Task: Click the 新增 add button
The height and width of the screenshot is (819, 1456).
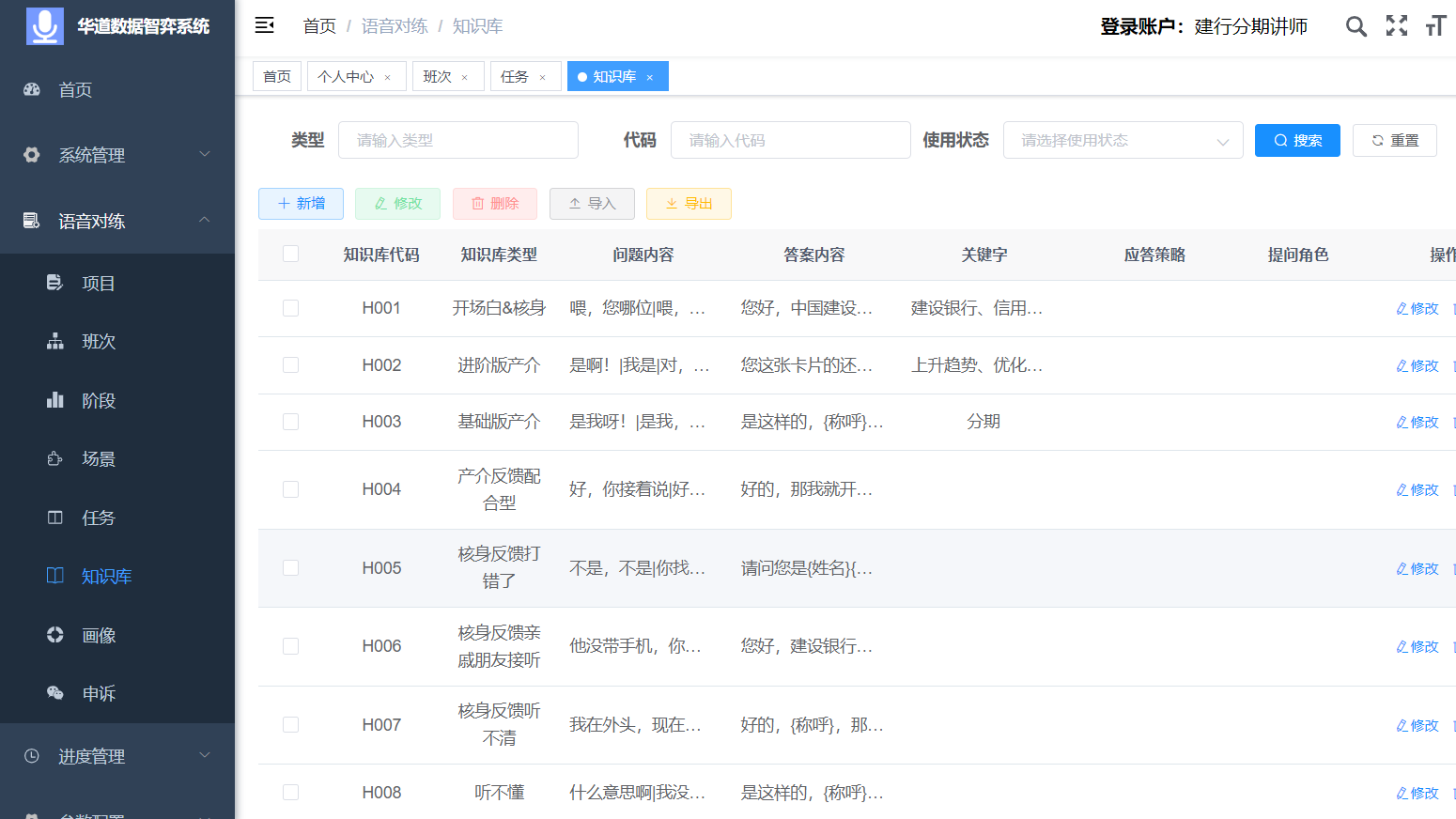Action: click(301, 204)
